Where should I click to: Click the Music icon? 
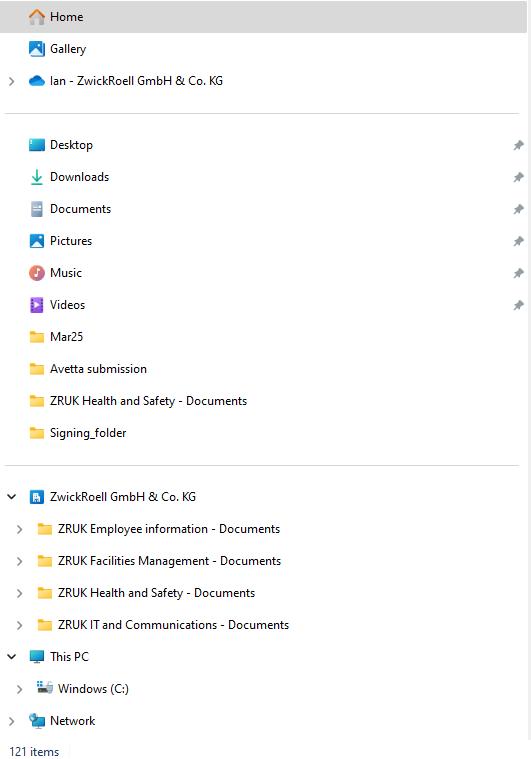(x=37, y=273)
